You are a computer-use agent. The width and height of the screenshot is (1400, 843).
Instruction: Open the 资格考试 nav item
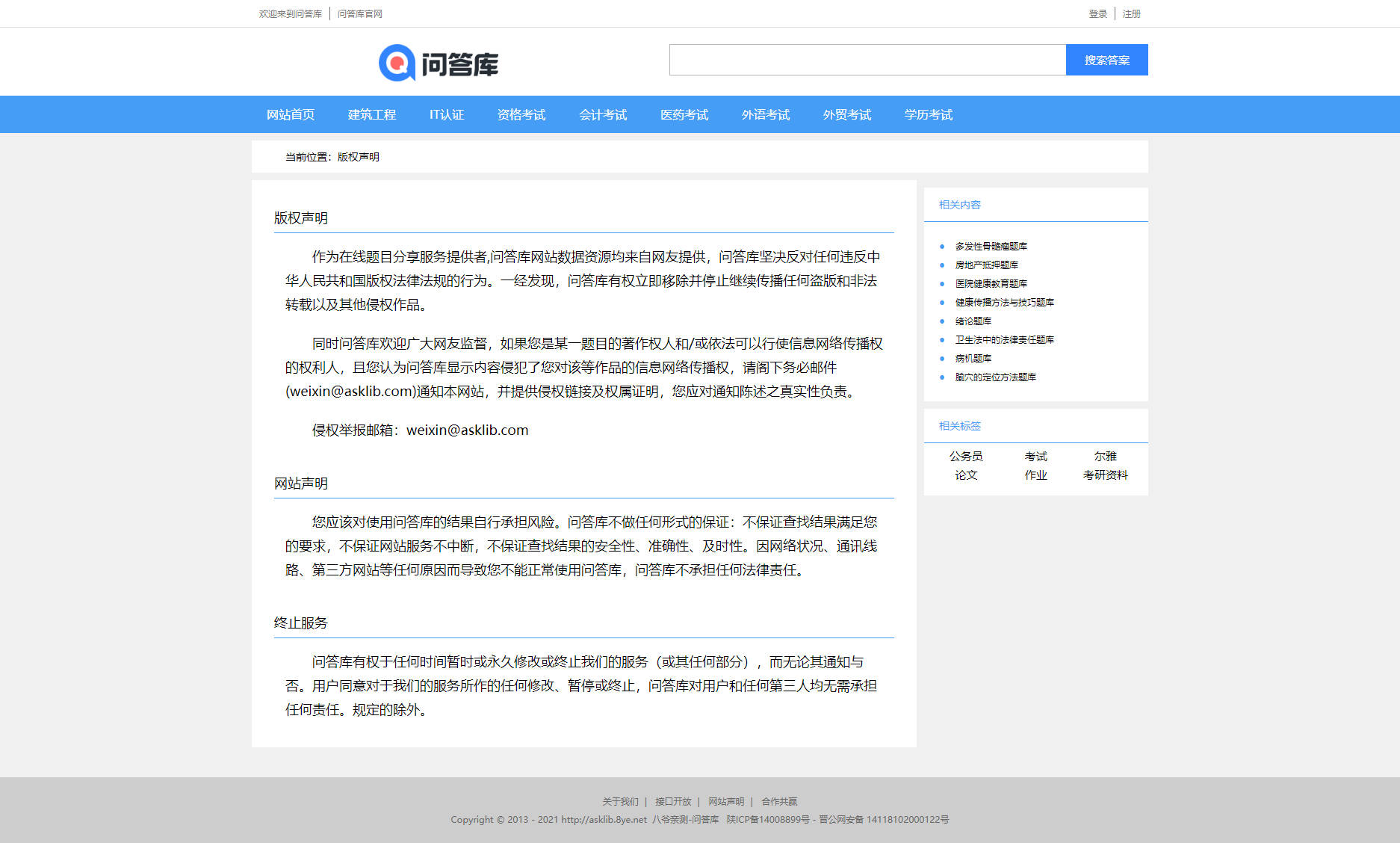click(x=521, y=114)
